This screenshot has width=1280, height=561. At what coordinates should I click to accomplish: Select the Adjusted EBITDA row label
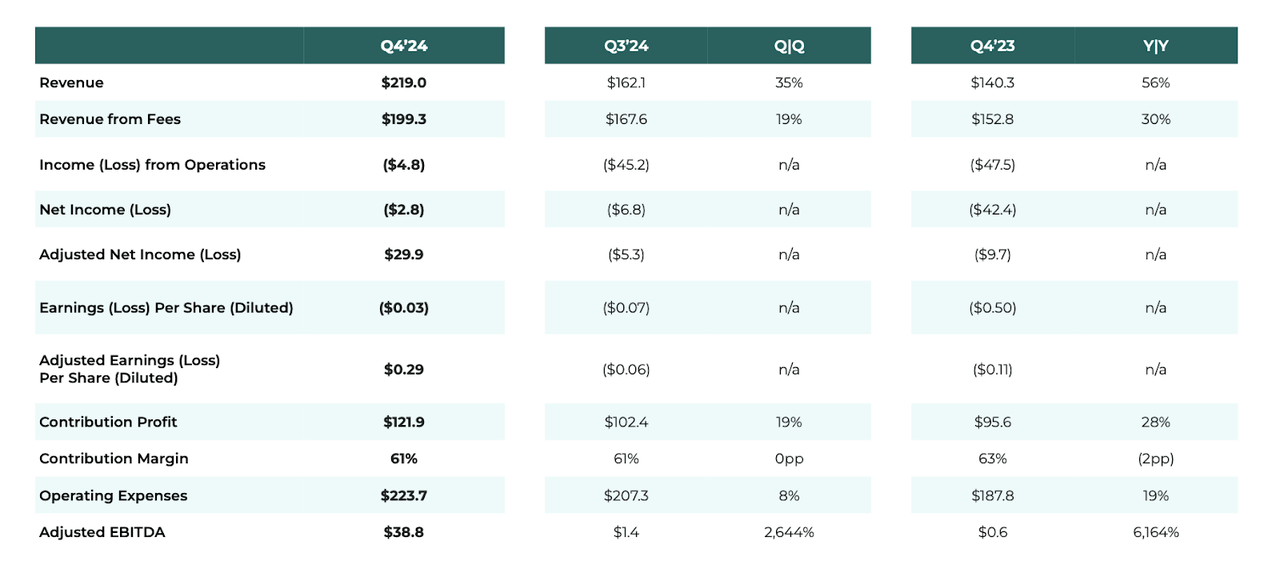(x=102, y=533)
